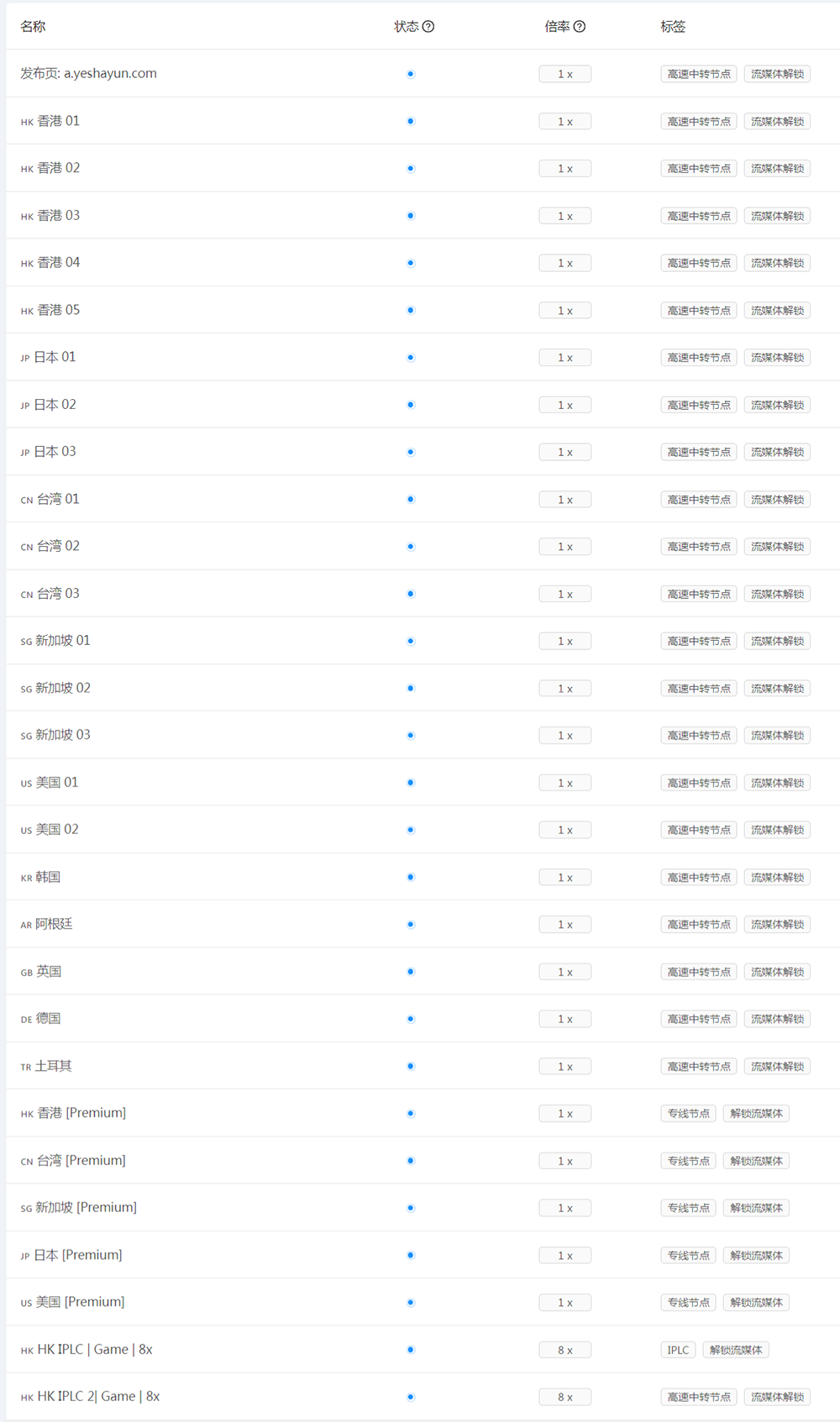Select the 德国 node name
Viewport: 840px width, 1422px height.
point(49,1019)
